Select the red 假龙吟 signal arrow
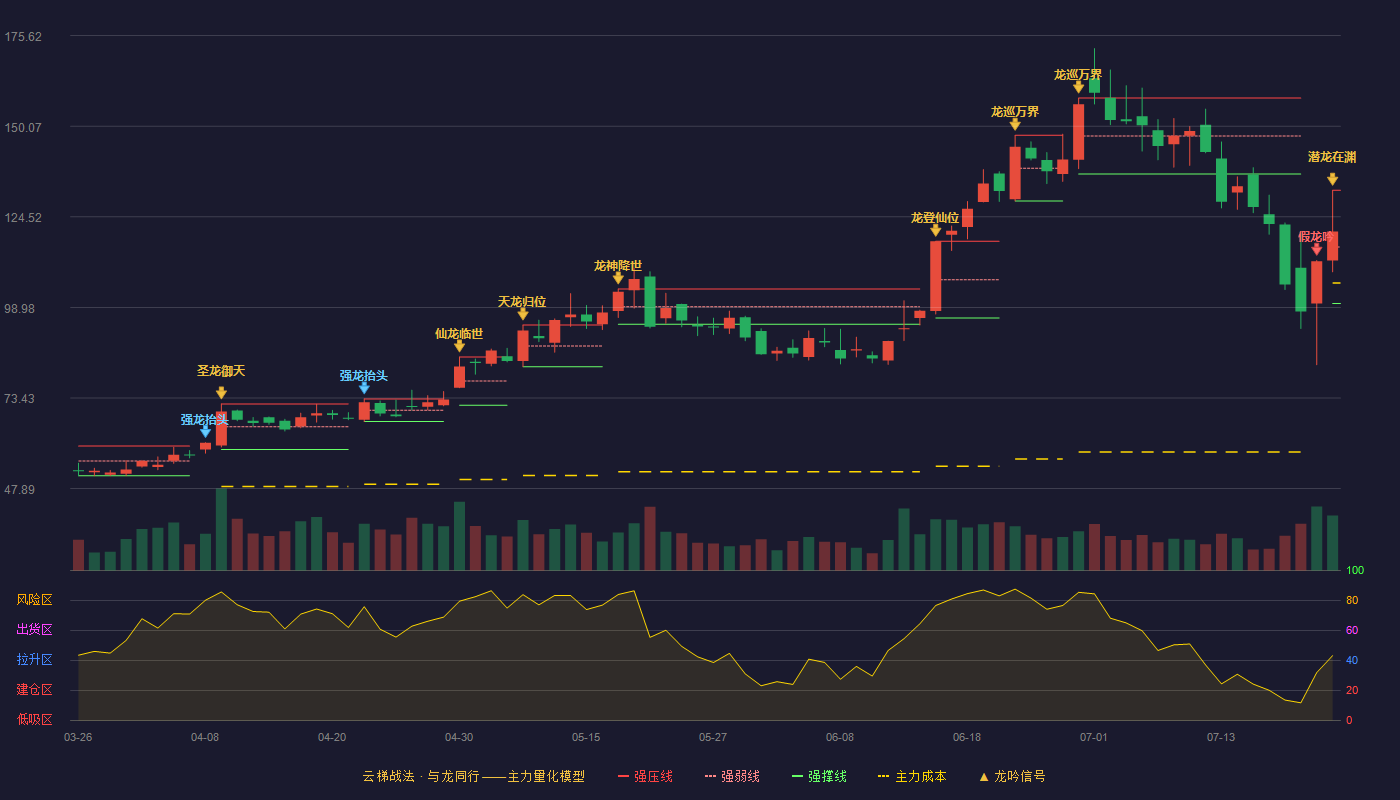 [1316, 249]
